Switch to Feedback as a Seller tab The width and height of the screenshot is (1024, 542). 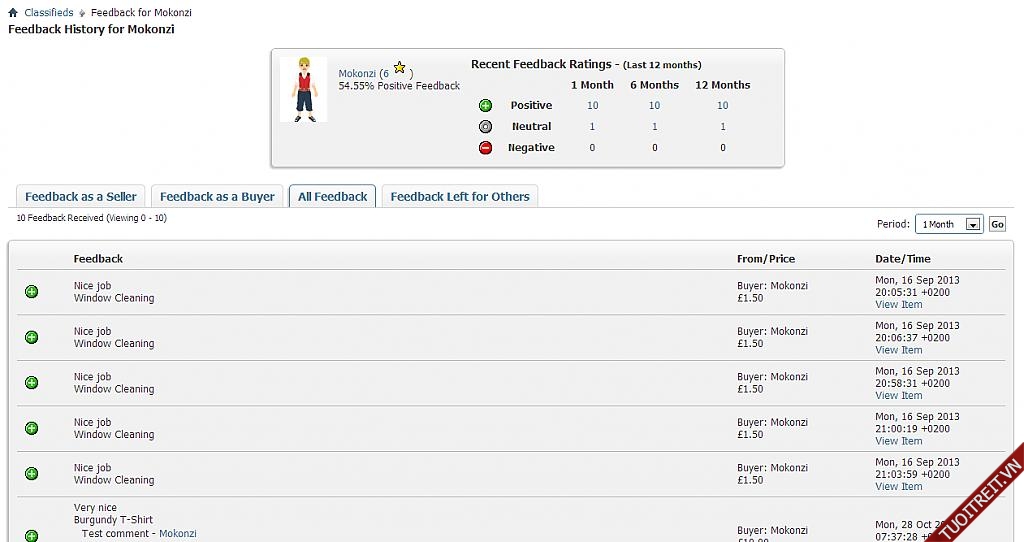[81, 197]
